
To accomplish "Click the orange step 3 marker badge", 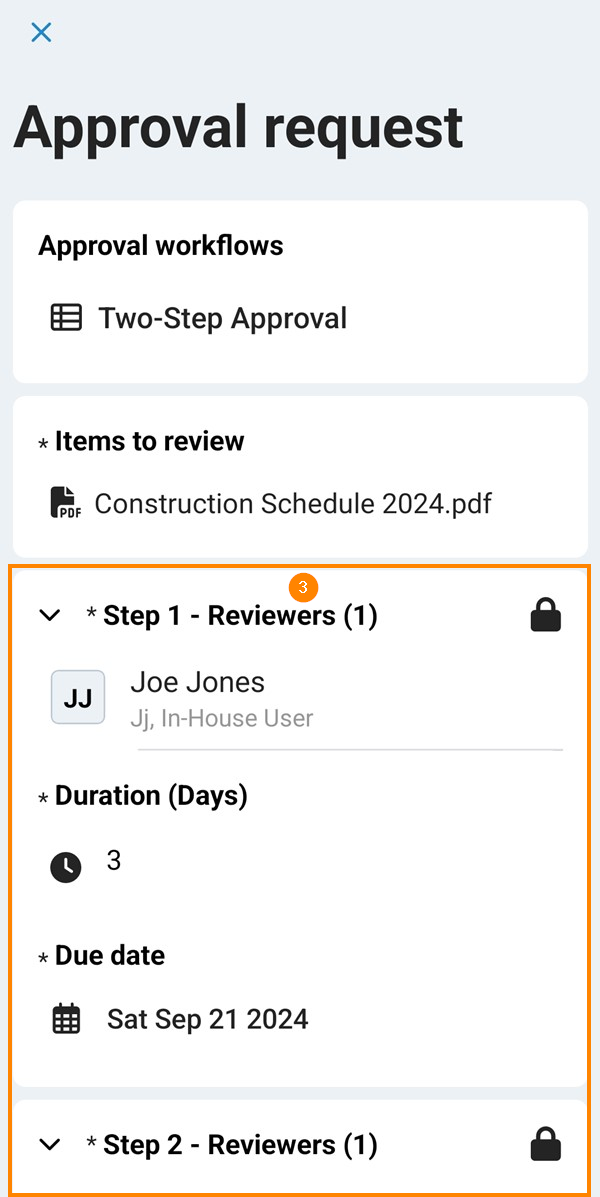I will coord(303,587).
